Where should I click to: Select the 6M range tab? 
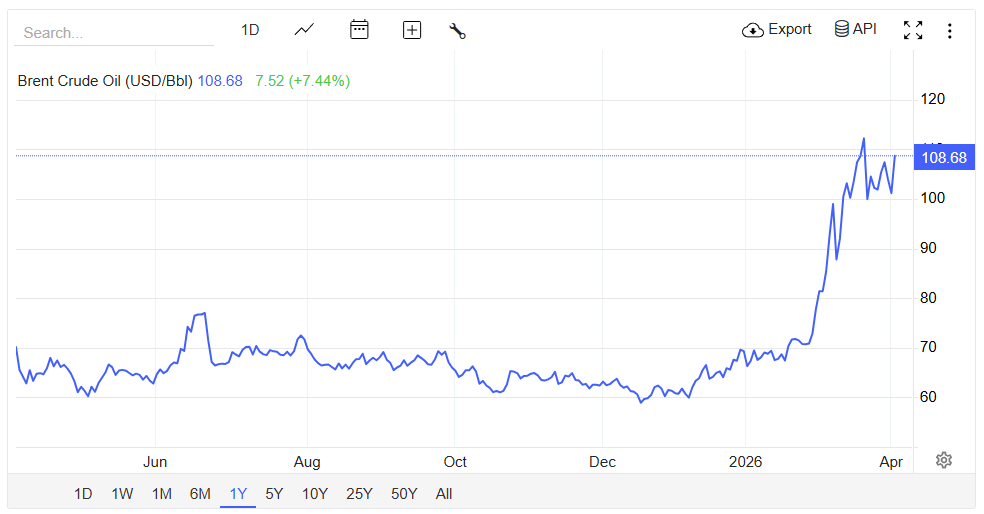(x=200, y=494)
